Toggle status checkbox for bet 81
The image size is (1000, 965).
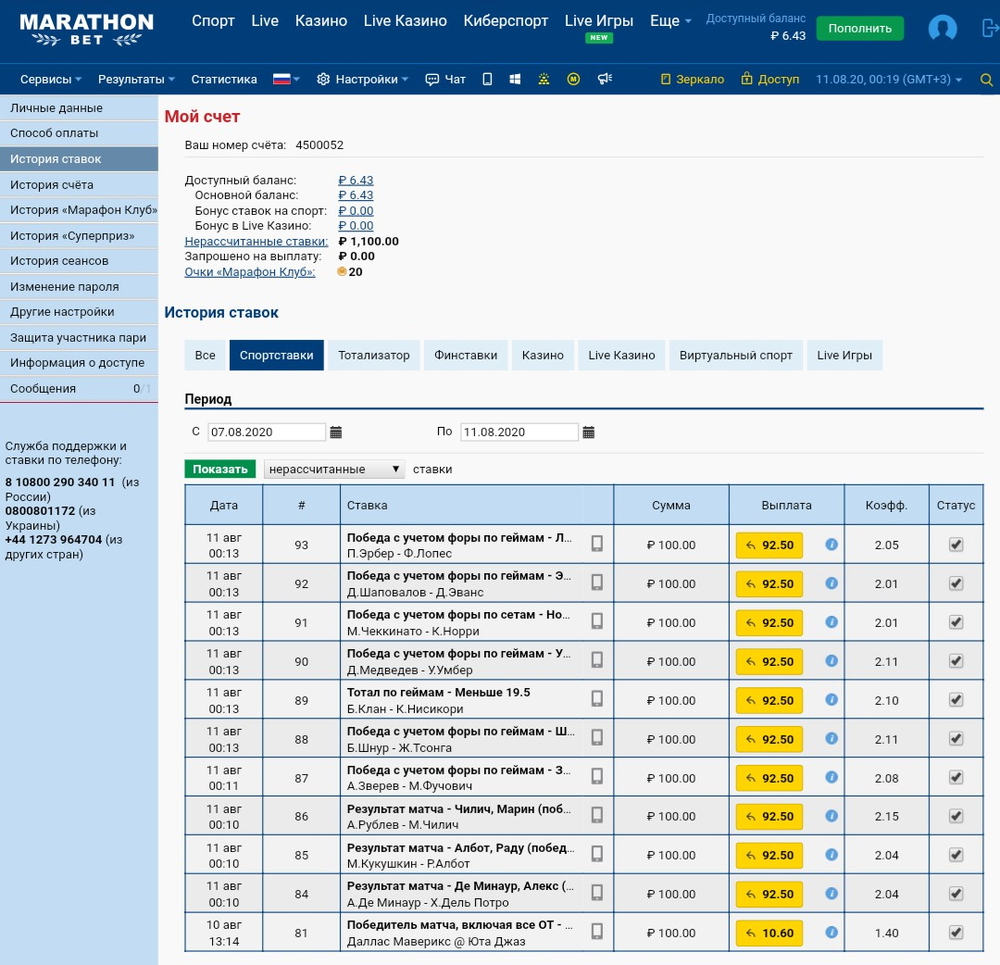956,933
